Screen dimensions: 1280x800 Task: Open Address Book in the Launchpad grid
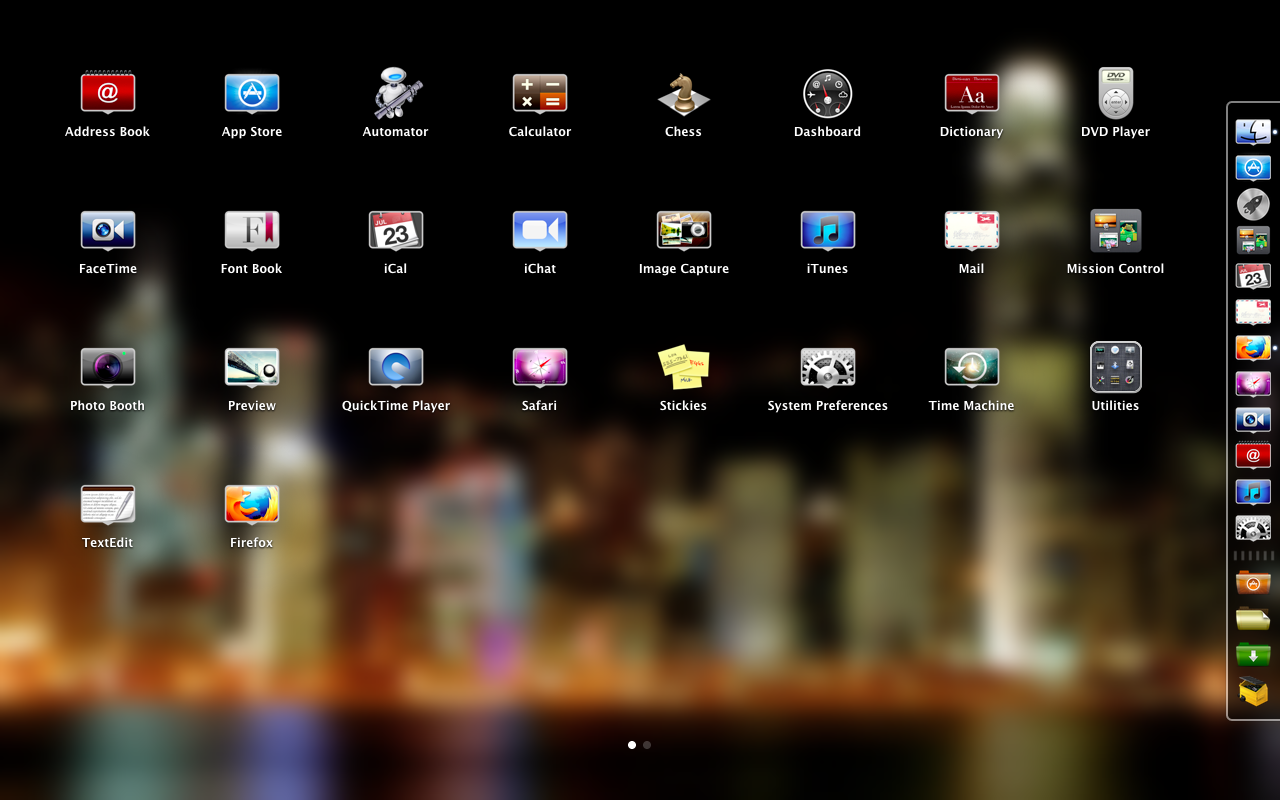coord(108,94)
